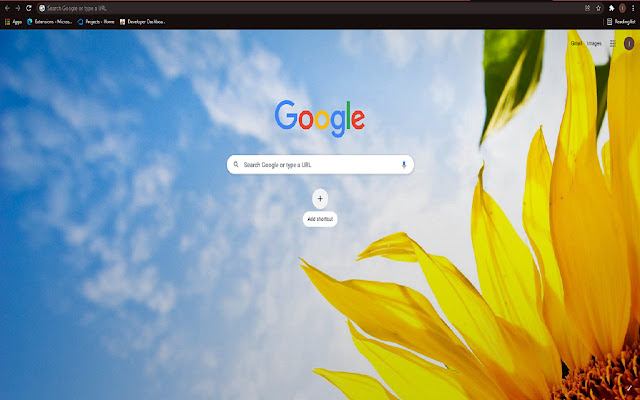640x400 pixels.
Task: Click the Search Google or type a URL box
Action: pos(320,164)
